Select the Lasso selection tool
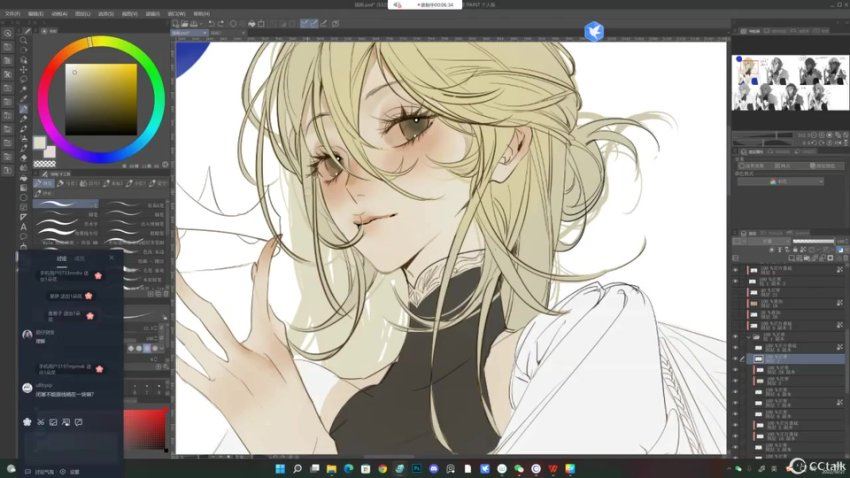The height and width of the screenshot is (478, 850). coord(24,79)
